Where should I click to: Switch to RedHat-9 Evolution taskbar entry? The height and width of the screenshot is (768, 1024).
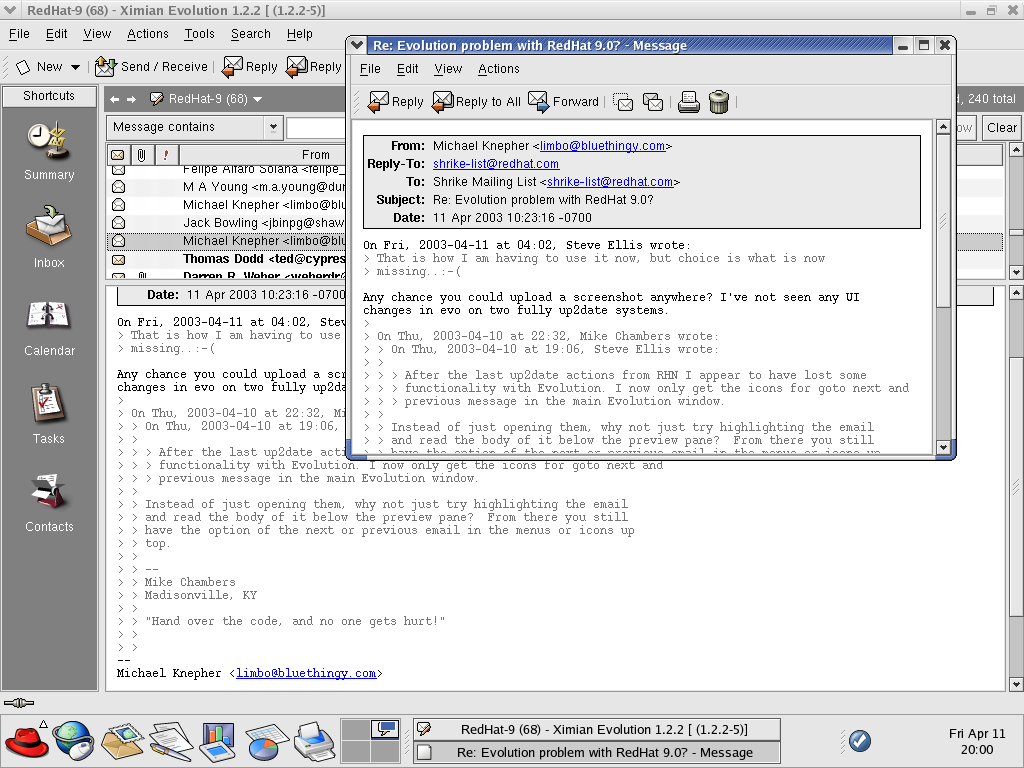(597, 729)
